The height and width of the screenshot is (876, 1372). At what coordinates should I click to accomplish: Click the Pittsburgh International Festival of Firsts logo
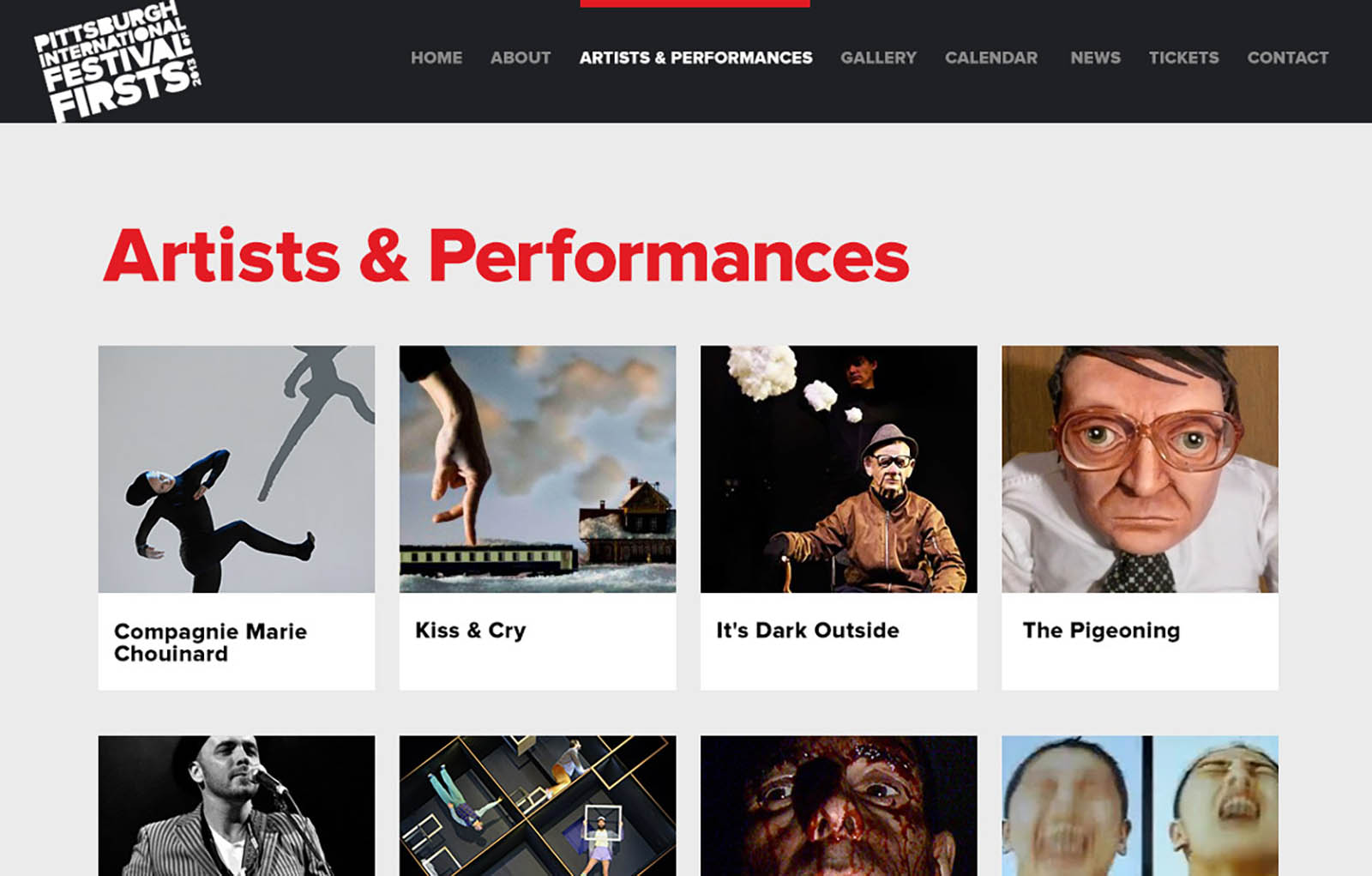coord(117,62)
